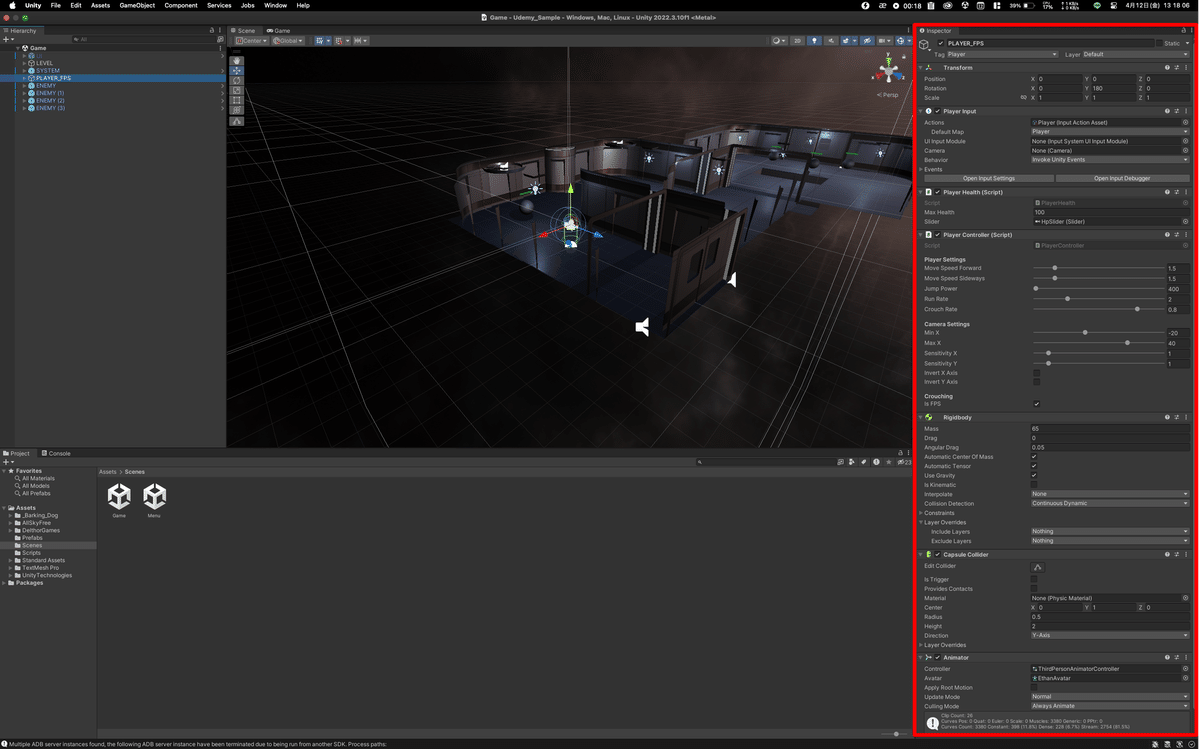1200x749 pixels.
Task: Open Capsule Collider help icon
Action: [x=1167, y=555]
